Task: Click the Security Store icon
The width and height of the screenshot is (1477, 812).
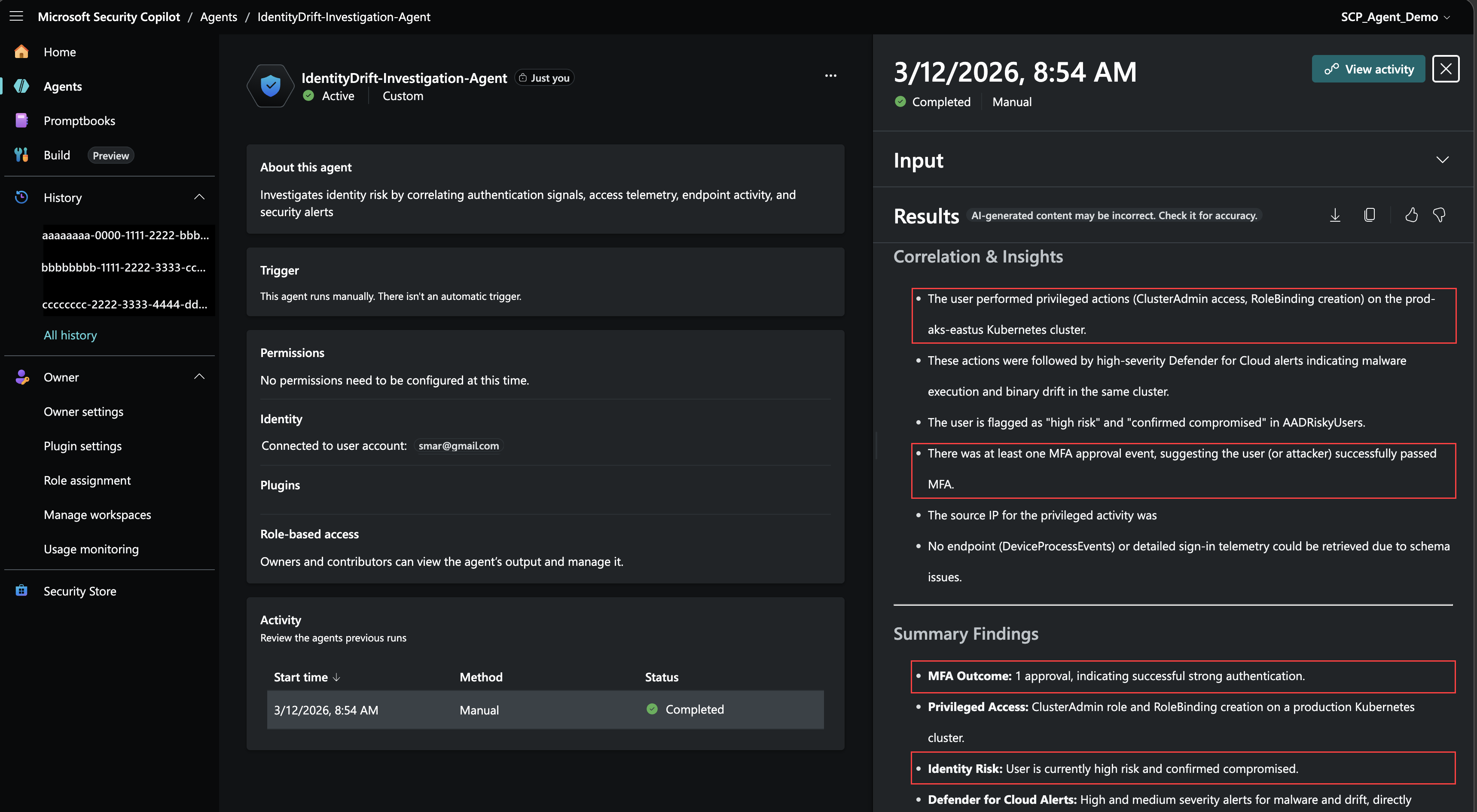Action: pyautogui.click(x=21, y=591)
